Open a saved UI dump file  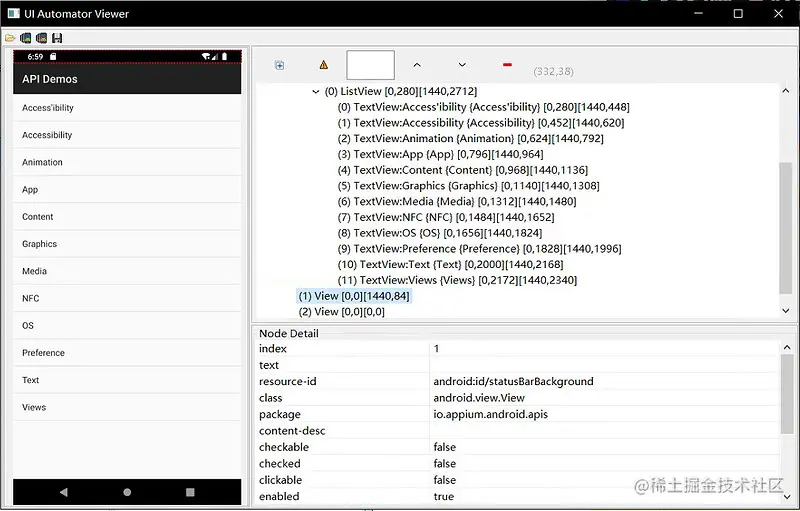coord(10,38)
